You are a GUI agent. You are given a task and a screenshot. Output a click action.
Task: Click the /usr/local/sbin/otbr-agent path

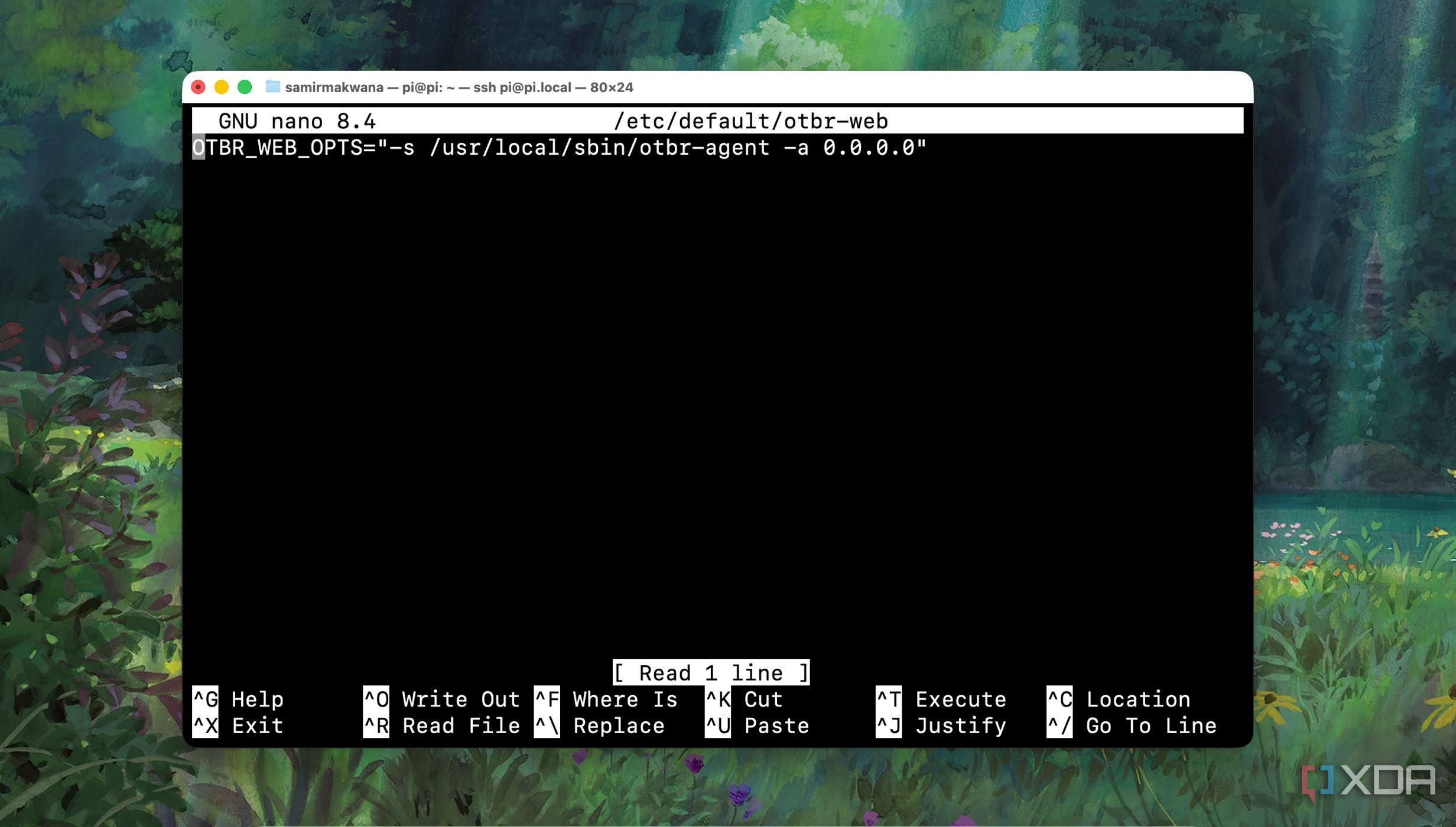click(600, 148)
